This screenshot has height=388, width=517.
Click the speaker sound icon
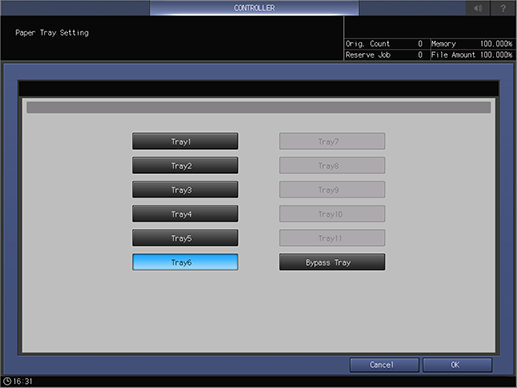[x=478, y=8]
